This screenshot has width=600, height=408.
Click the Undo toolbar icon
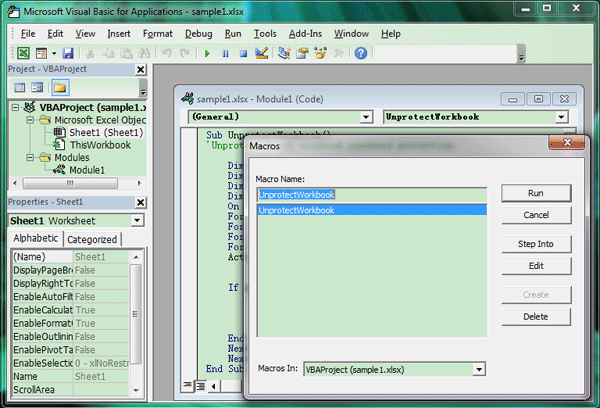click(x=166, y=53)
